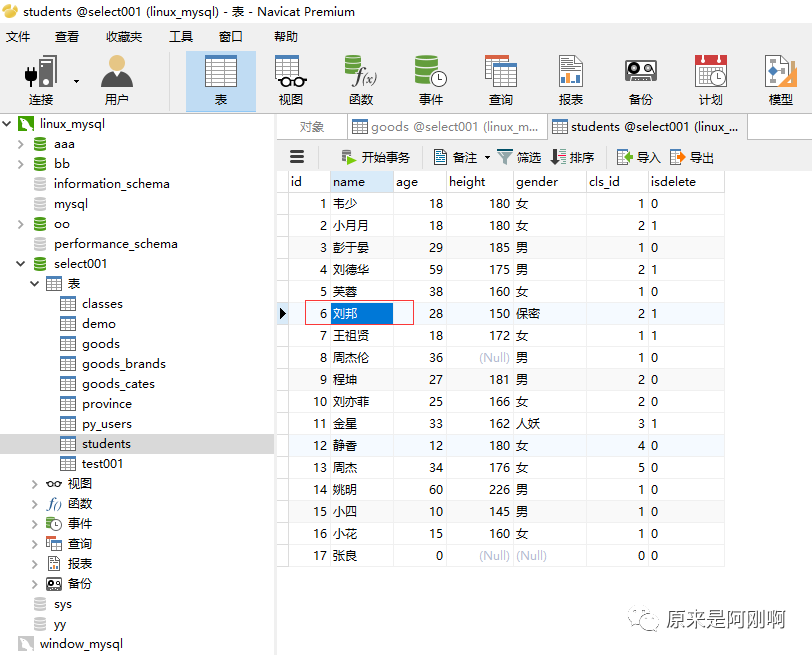Select the 报表 report node icon in tree
The width and height of the screenshot is (812, 655).
(x=54, y=563)
